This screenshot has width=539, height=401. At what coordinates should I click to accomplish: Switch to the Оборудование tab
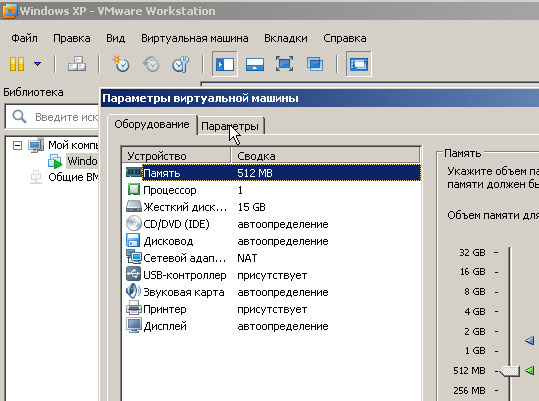152,124
